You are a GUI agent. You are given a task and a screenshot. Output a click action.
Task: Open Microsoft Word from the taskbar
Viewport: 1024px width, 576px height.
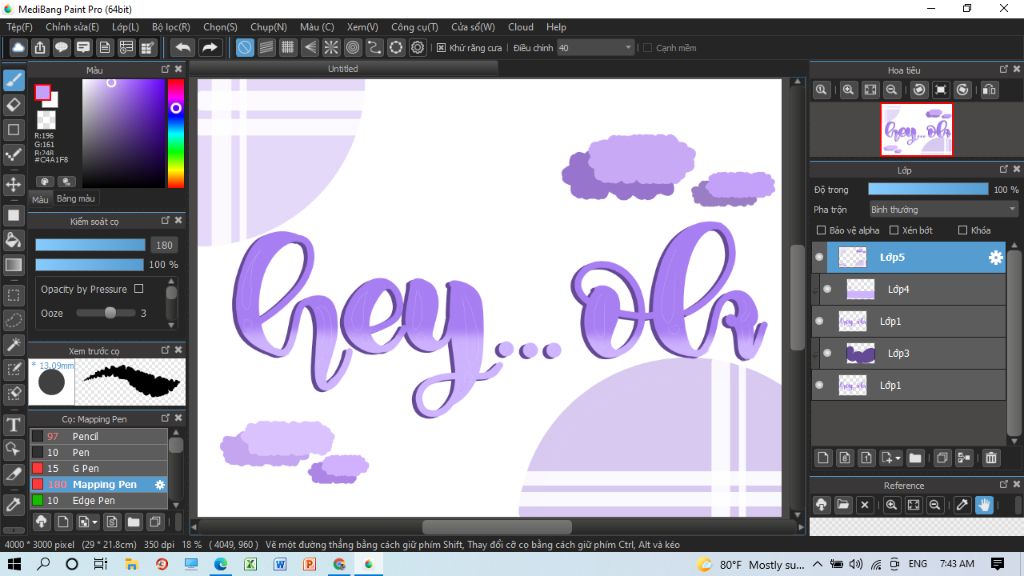[x=280, y=564]
